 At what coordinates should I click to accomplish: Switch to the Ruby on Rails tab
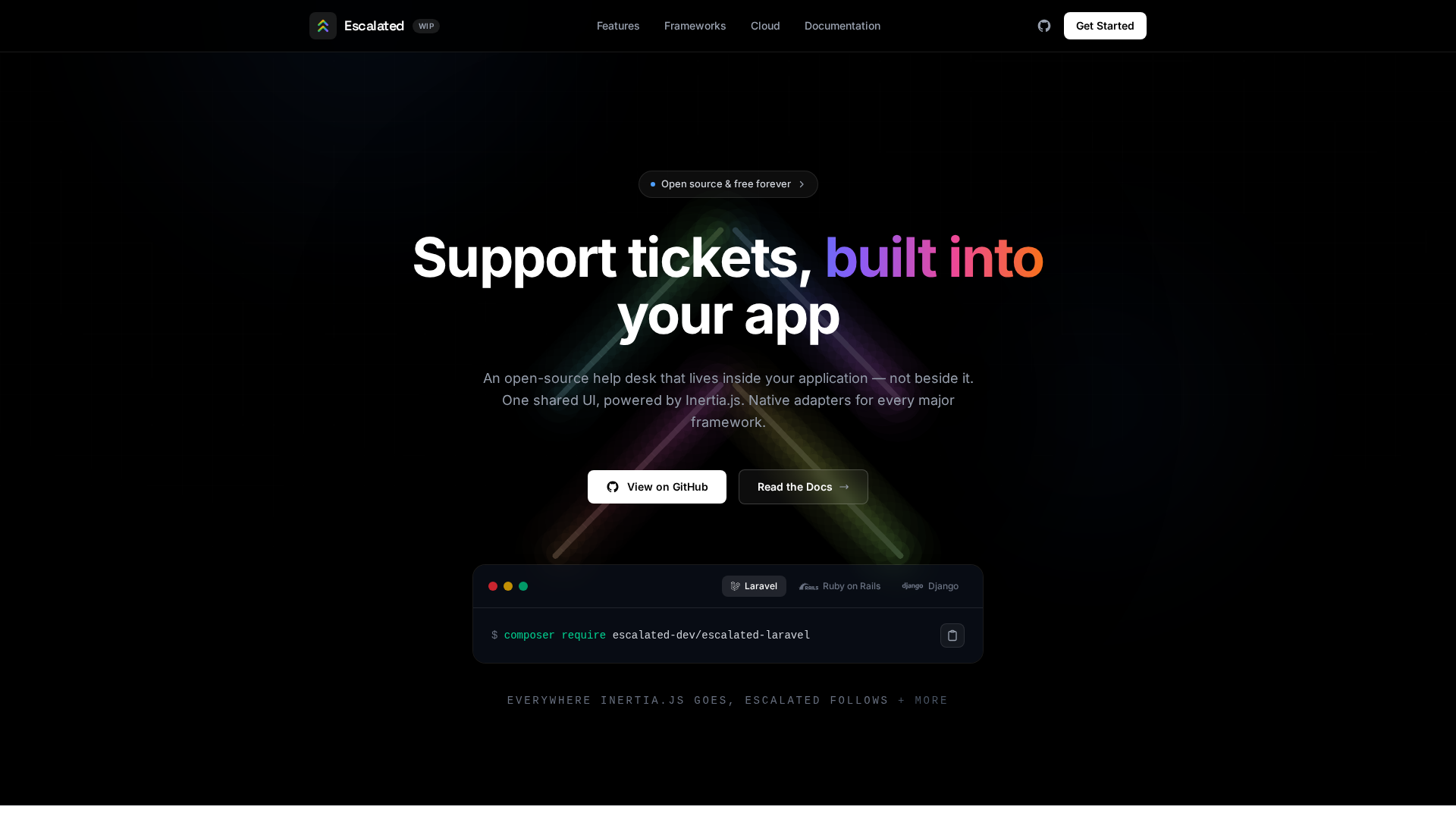pyautogui.click(x=840, y=586)
